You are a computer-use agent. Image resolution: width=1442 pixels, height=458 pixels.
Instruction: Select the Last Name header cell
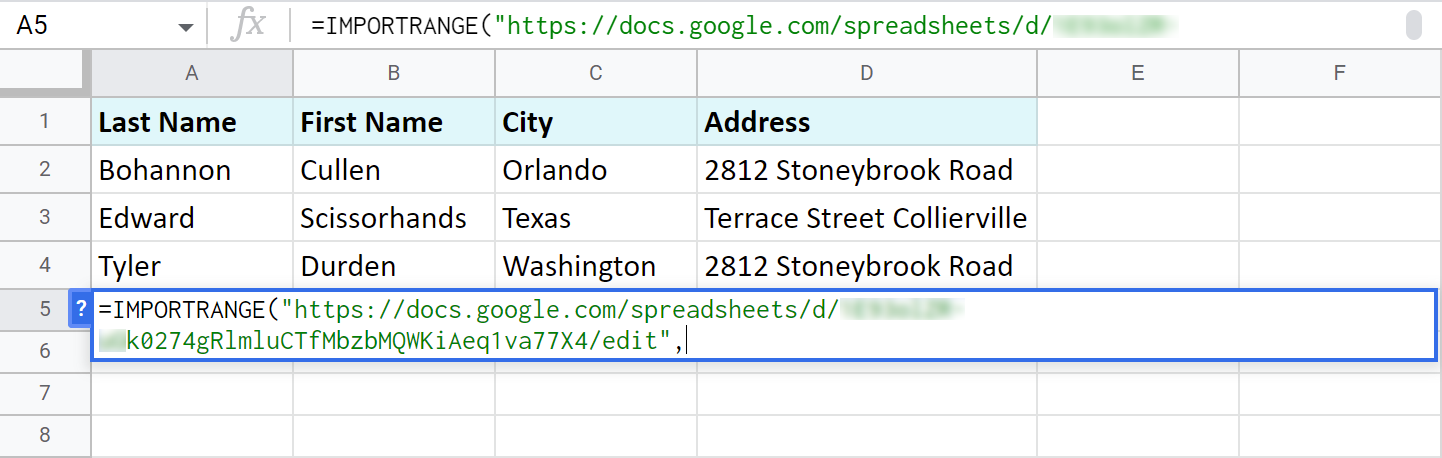[192, 122]
